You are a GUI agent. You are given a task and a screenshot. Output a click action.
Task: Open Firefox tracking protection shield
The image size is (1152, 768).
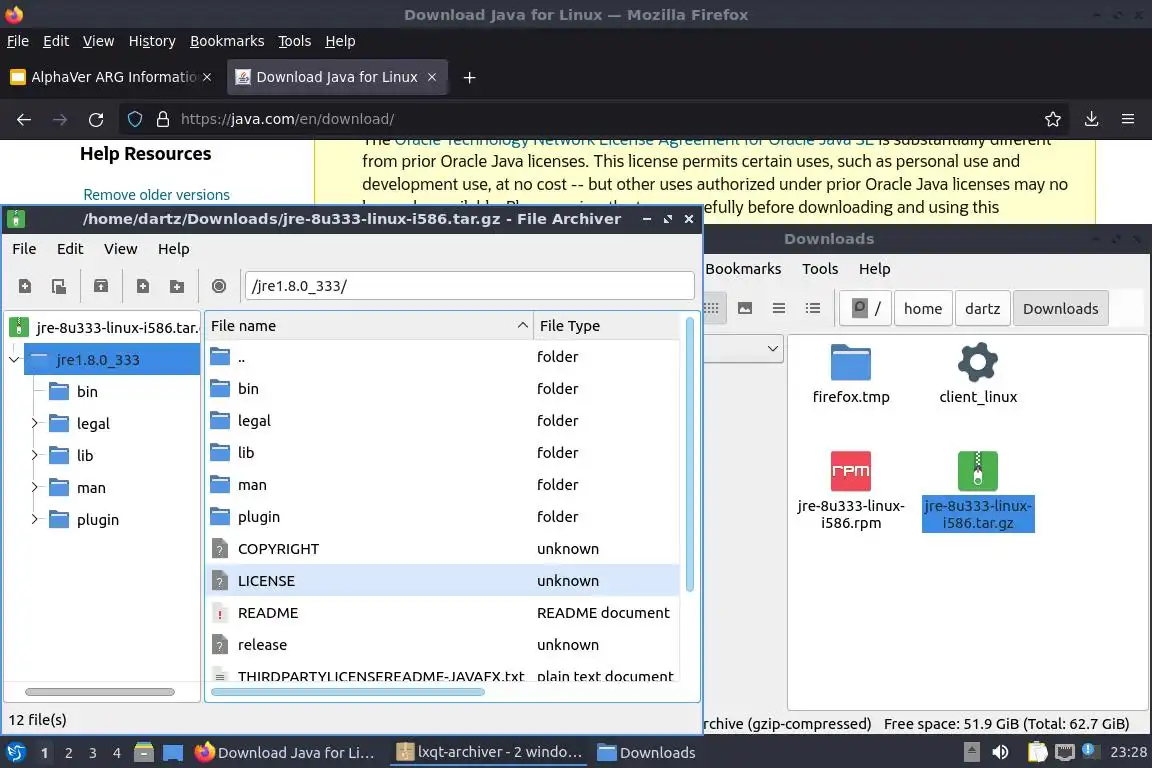134,119
